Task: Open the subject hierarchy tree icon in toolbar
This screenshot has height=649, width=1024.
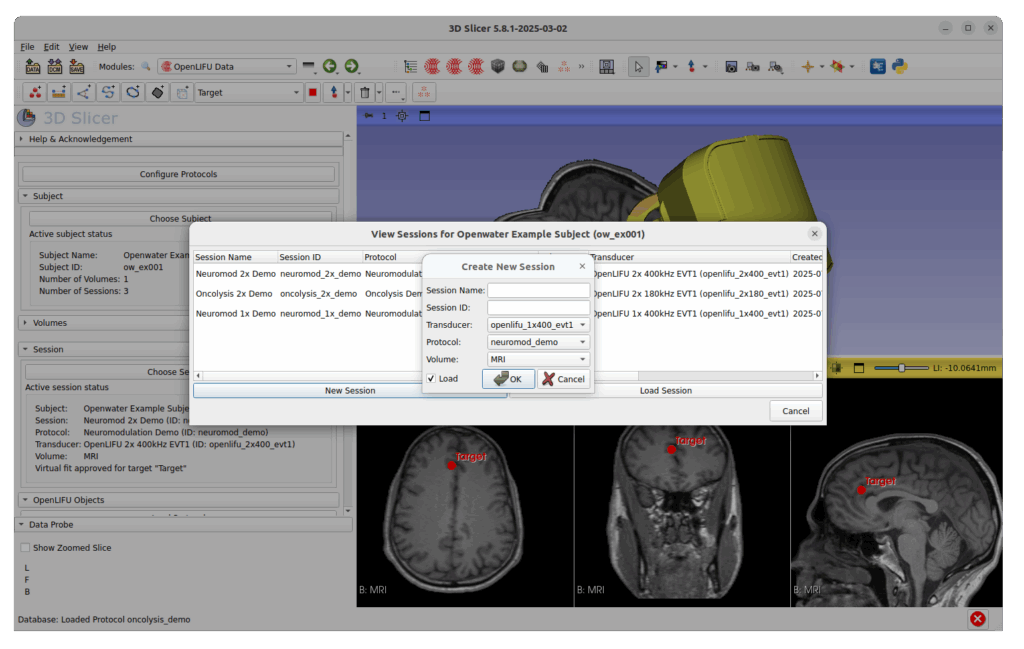Action: point(411,67)
